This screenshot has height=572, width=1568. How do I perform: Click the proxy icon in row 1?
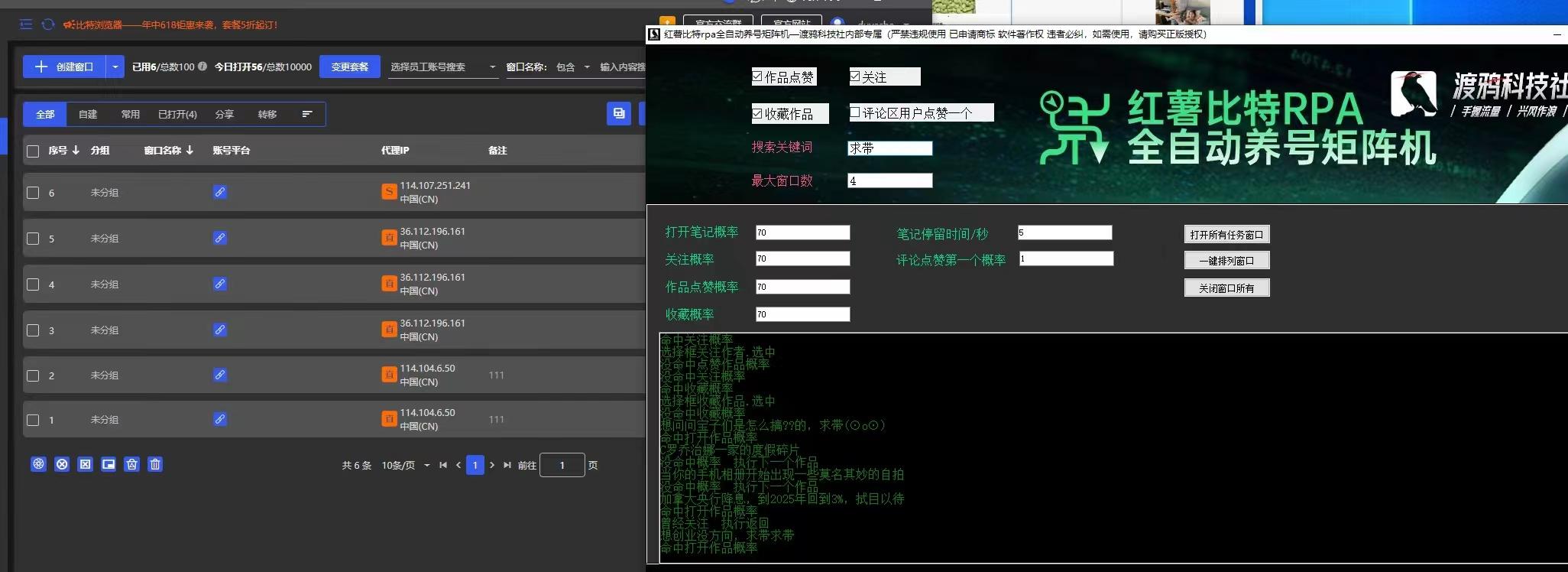389,419
